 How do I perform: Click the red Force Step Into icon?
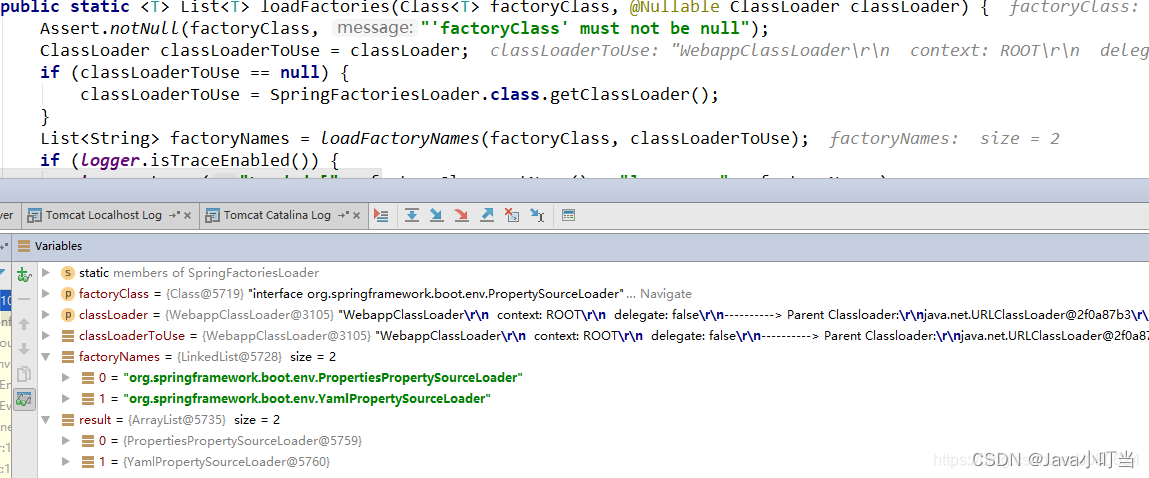[x=461, y=215]
